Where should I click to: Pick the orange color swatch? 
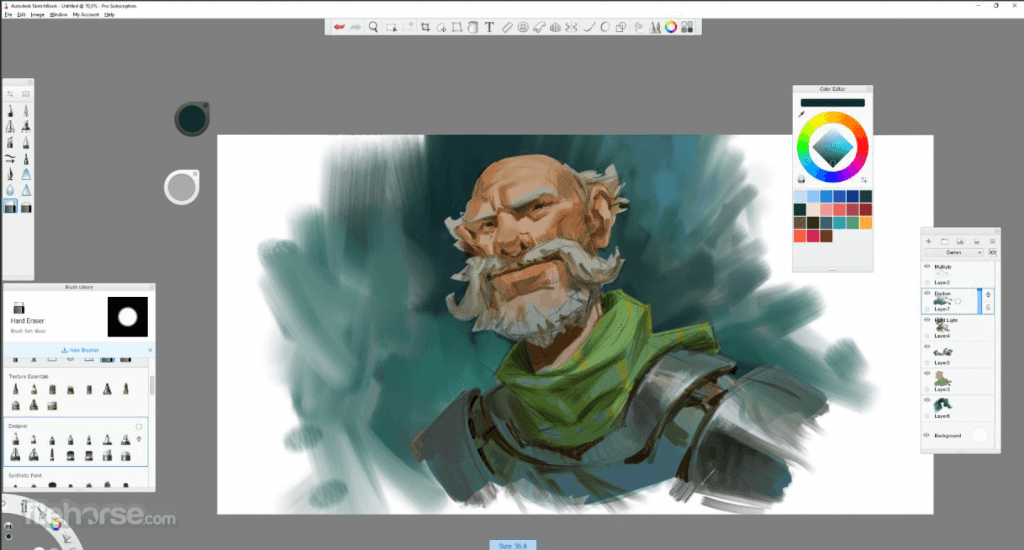pos(865,223)
